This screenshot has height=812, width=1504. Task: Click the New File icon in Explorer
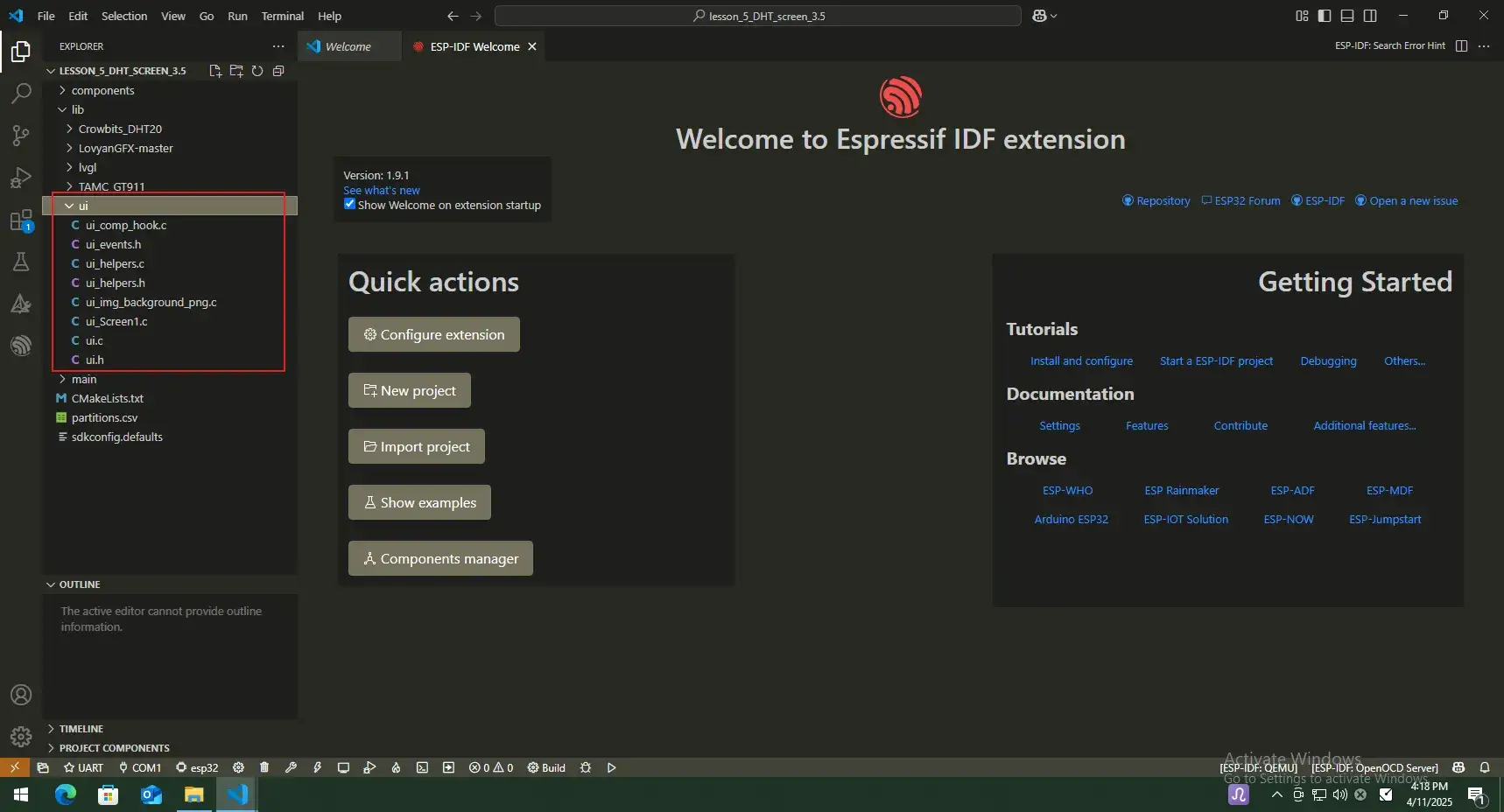(215, 71)
